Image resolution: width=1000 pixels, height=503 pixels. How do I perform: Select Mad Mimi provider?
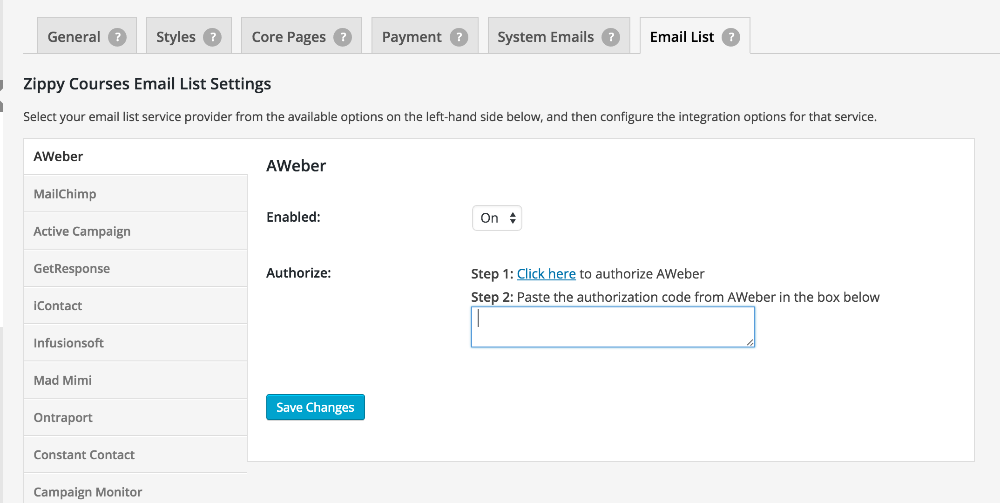135,380
